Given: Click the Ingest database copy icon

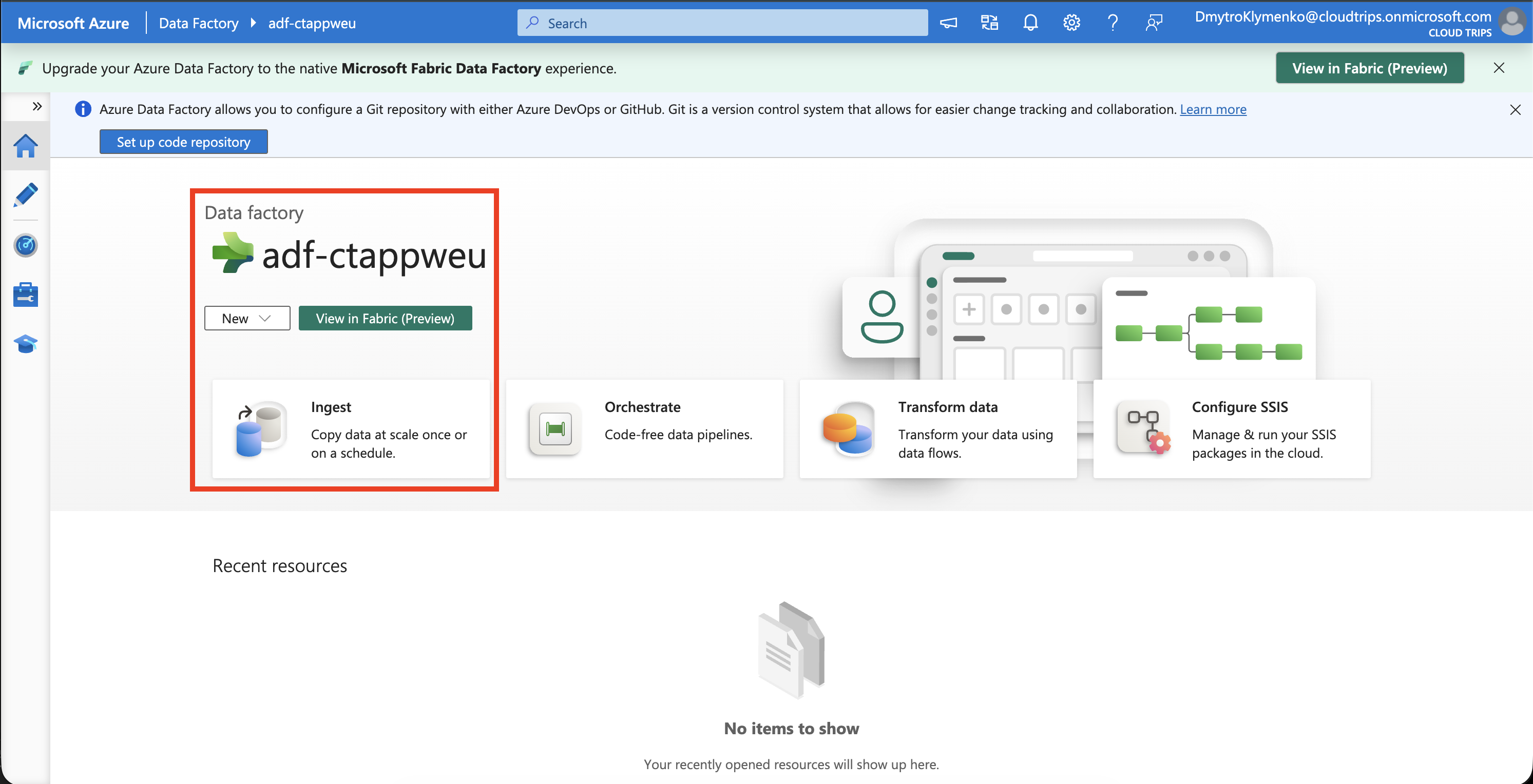Looking at the screenshot, I should pos(261,429).
